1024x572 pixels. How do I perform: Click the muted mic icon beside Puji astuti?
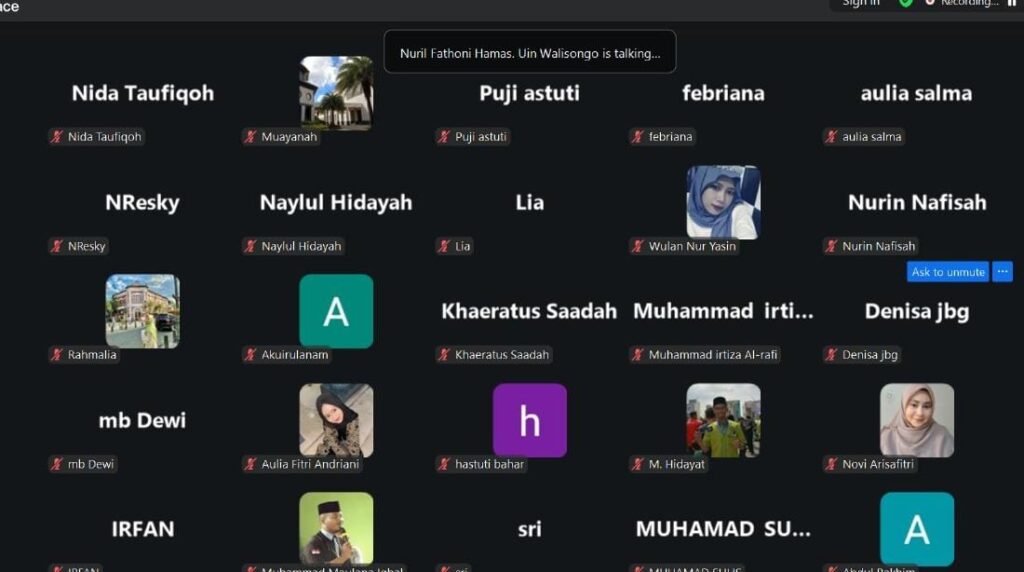tap(444, 136)
